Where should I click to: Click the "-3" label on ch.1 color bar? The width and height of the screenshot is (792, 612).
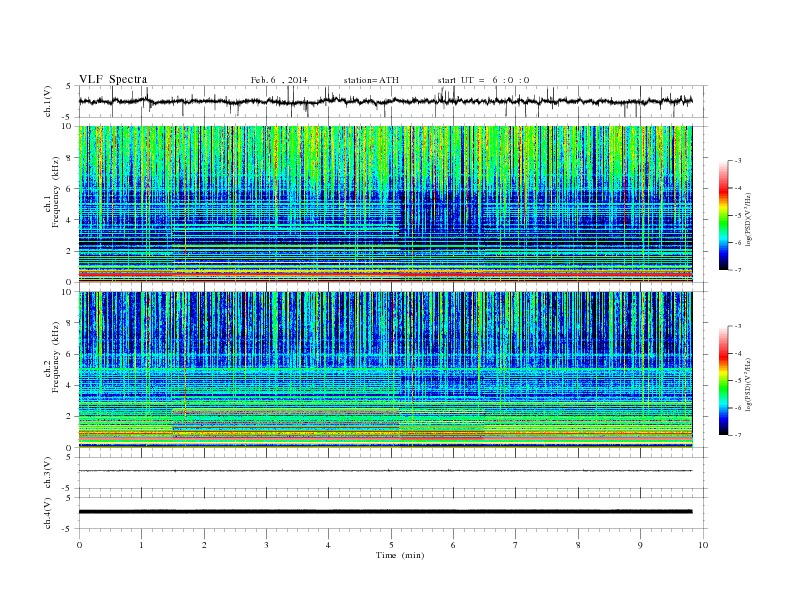point(737,161)
